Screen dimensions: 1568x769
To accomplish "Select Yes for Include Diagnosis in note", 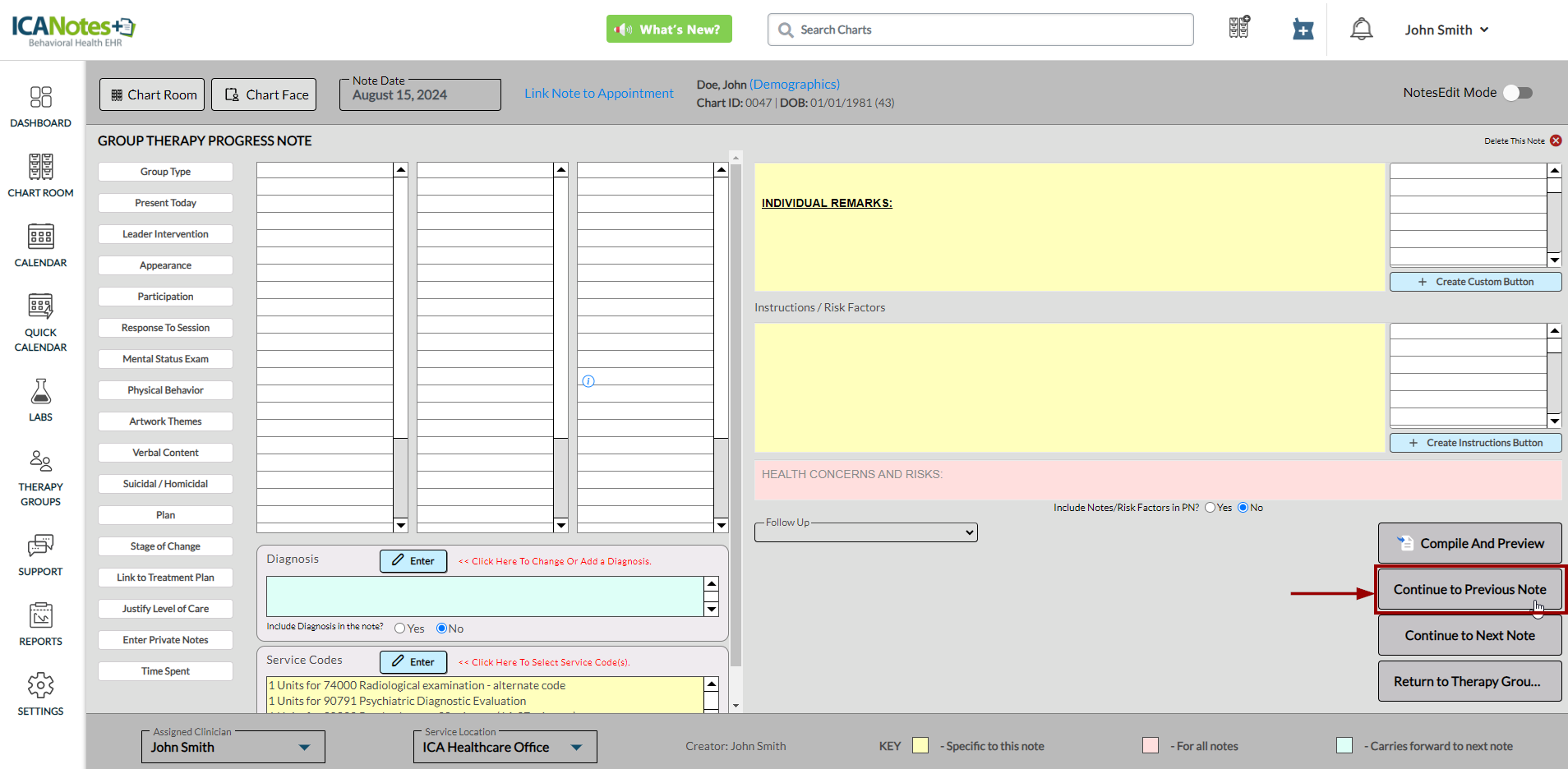I will click(x=400, y=629).
